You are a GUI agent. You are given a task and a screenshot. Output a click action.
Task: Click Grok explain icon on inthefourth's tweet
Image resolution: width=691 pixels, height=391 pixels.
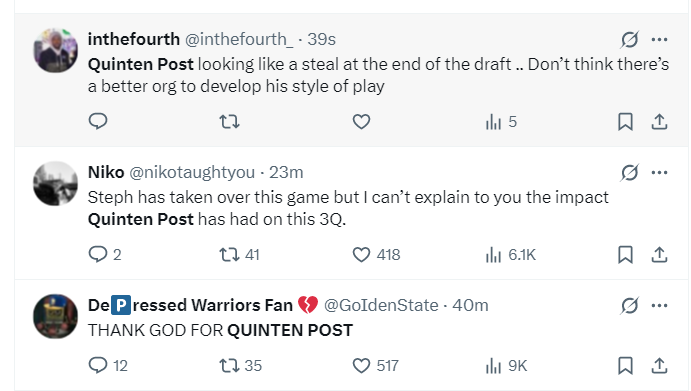click(x=630, y=40)
